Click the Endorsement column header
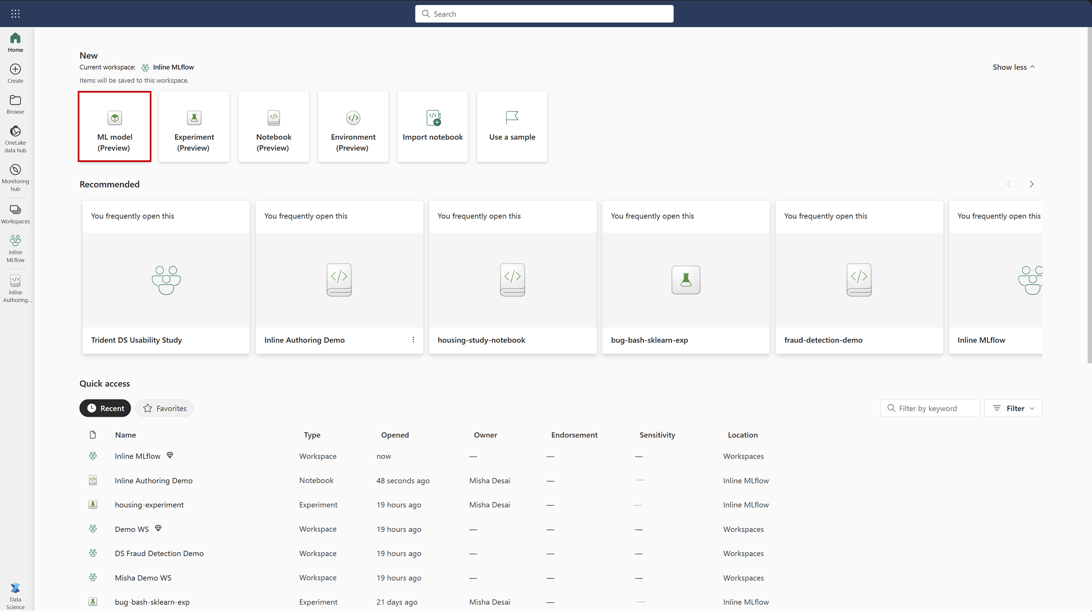The width and height of the screenshot is (1092, 612). (574, 435)
